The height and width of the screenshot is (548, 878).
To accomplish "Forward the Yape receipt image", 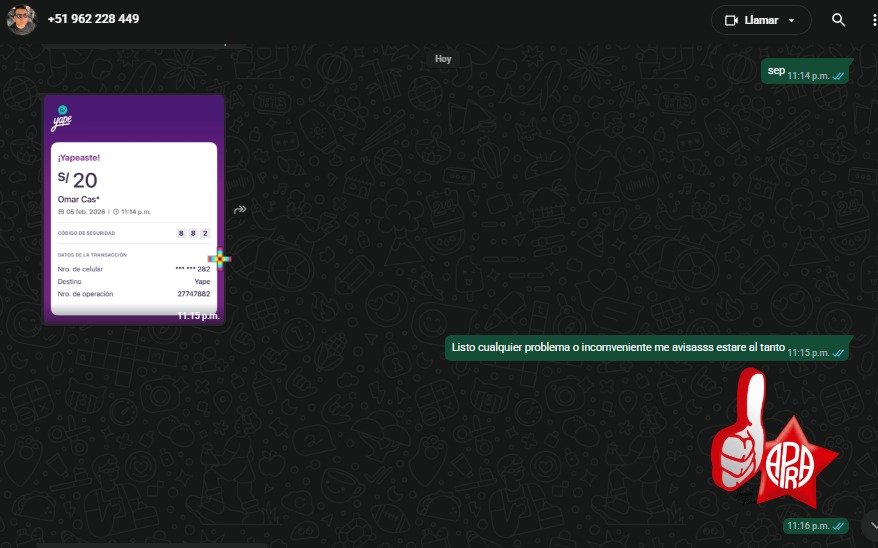I will (x=240, y=209).
